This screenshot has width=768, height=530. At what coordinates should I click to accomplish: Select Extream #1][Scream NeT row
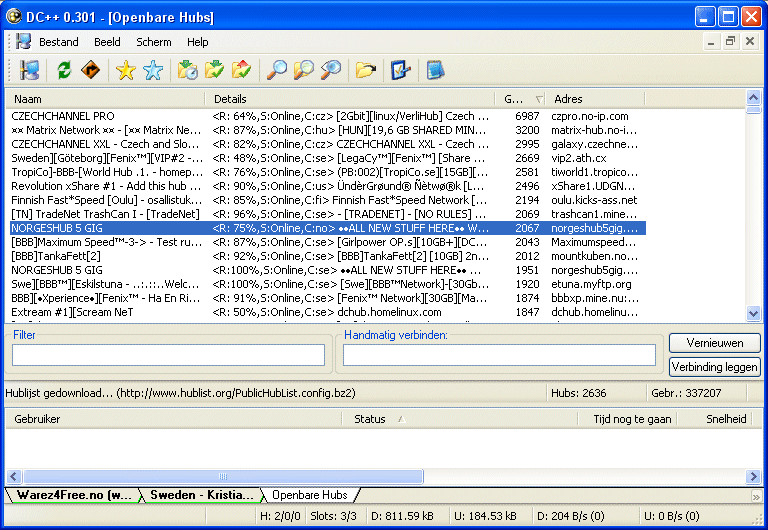[x=327, y=312]
